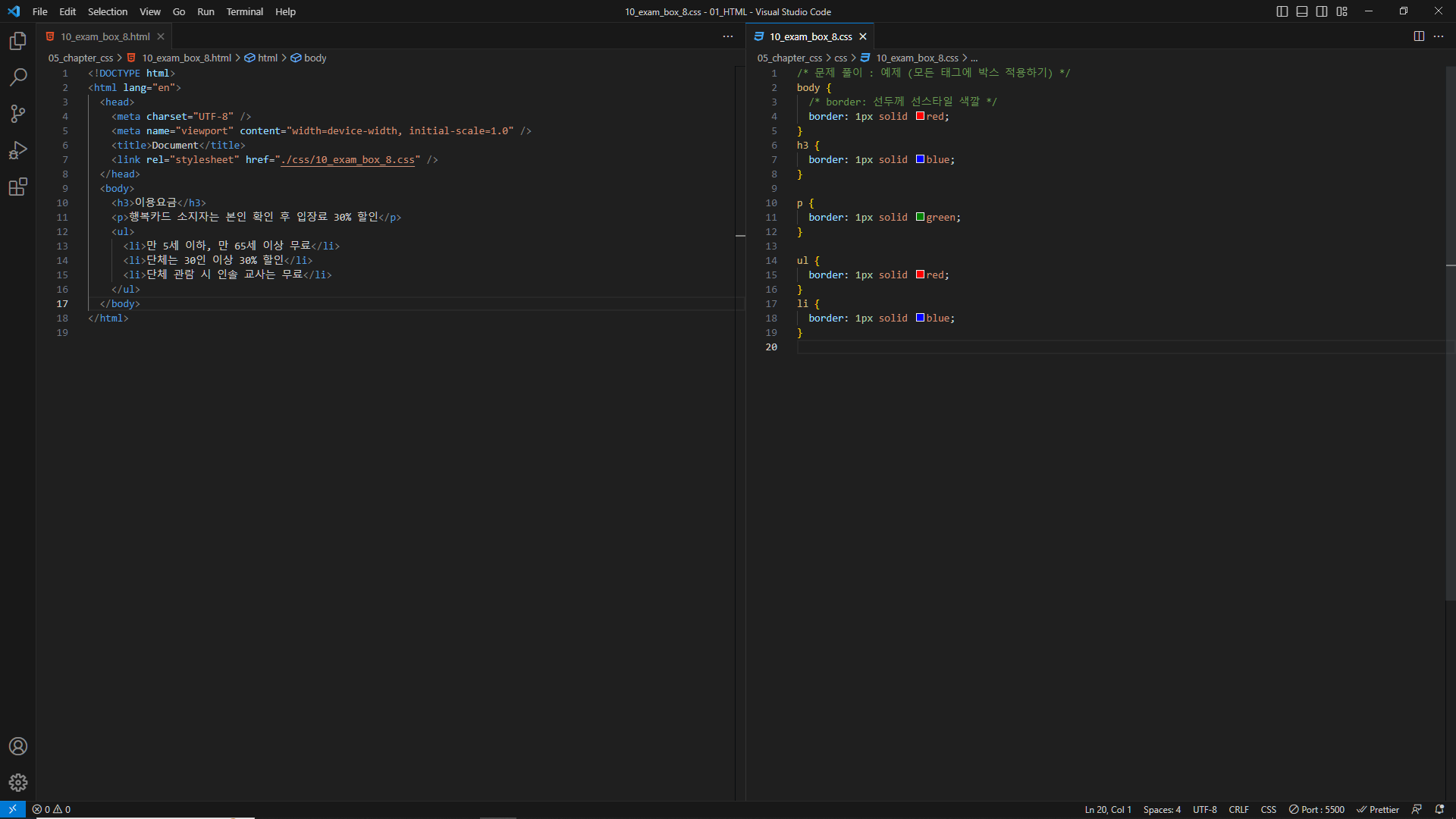Change CSS language mode in status bar
1456x819 pixels.
pos(1268,809)
